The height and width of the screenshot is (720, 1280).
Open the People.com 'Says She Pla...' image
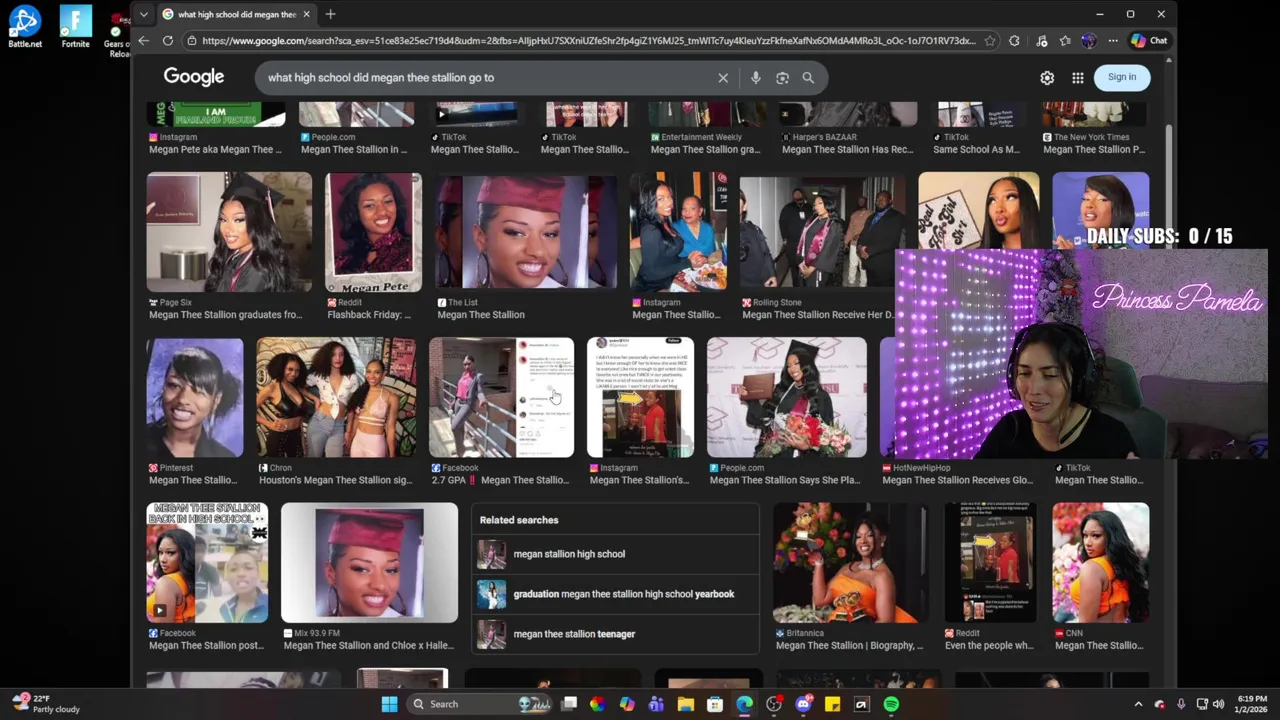click(x=787, y=398)
